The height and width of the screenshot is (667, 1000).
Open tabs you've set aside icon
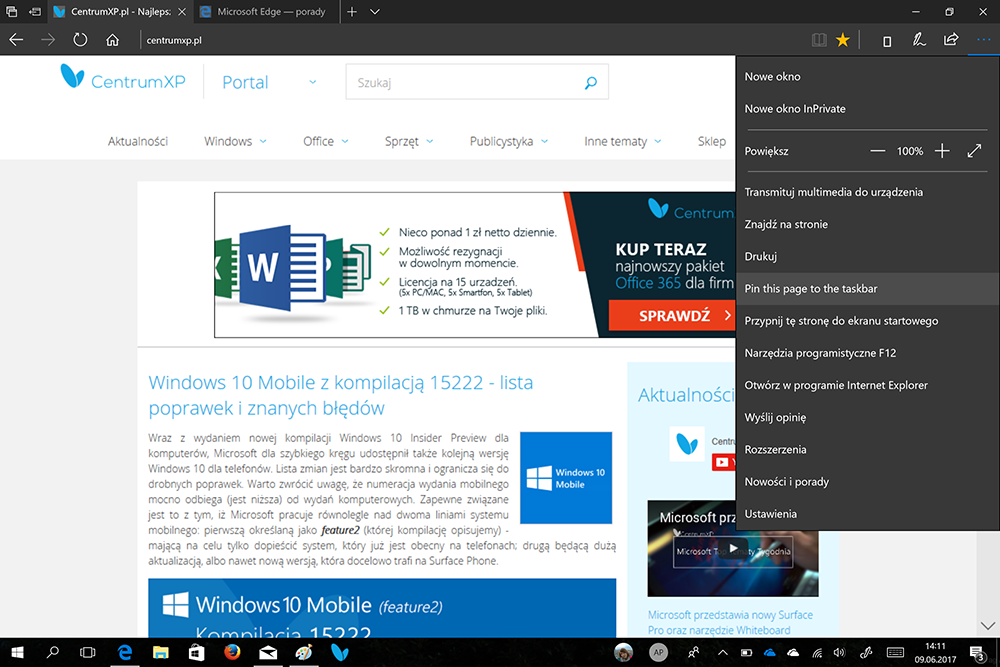pyautogui.click(x=11, y=11)
